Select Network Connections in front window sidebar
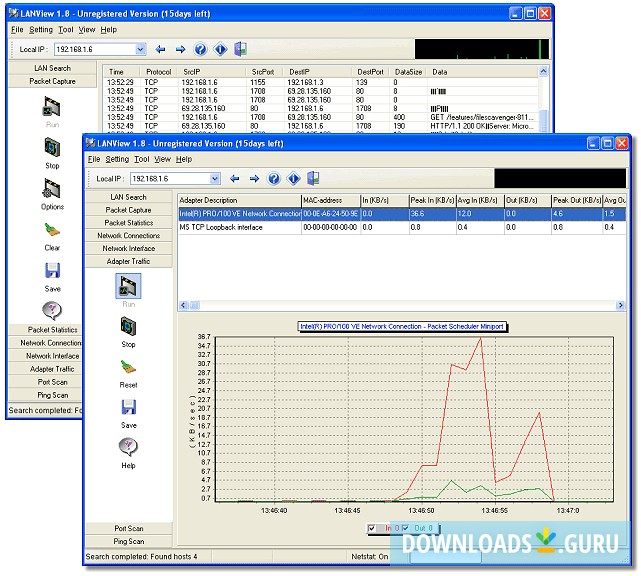This screenshot has width=641, height=576. click(128, 235)
